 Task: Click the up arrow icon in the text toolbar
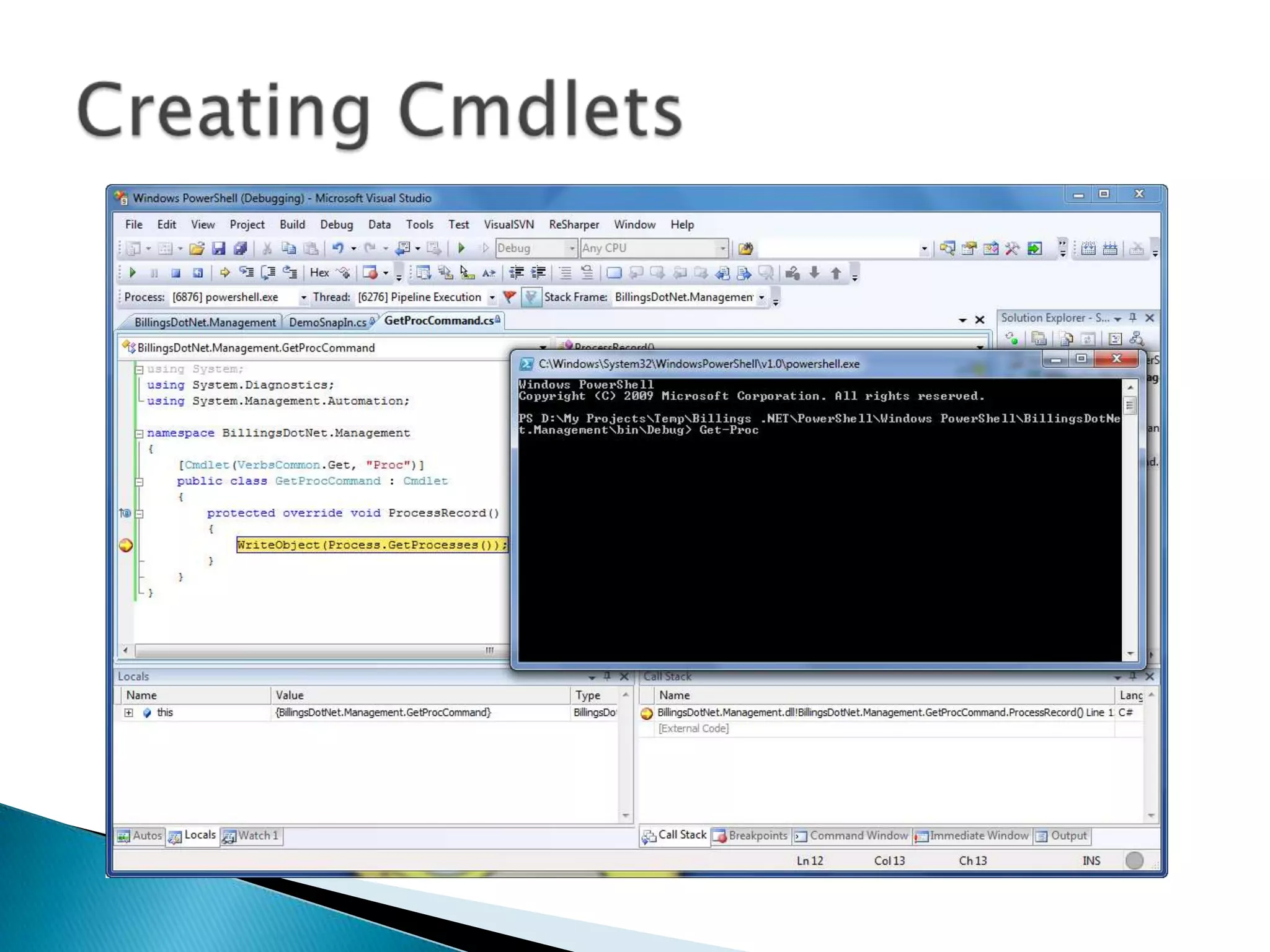pos(836,273)
